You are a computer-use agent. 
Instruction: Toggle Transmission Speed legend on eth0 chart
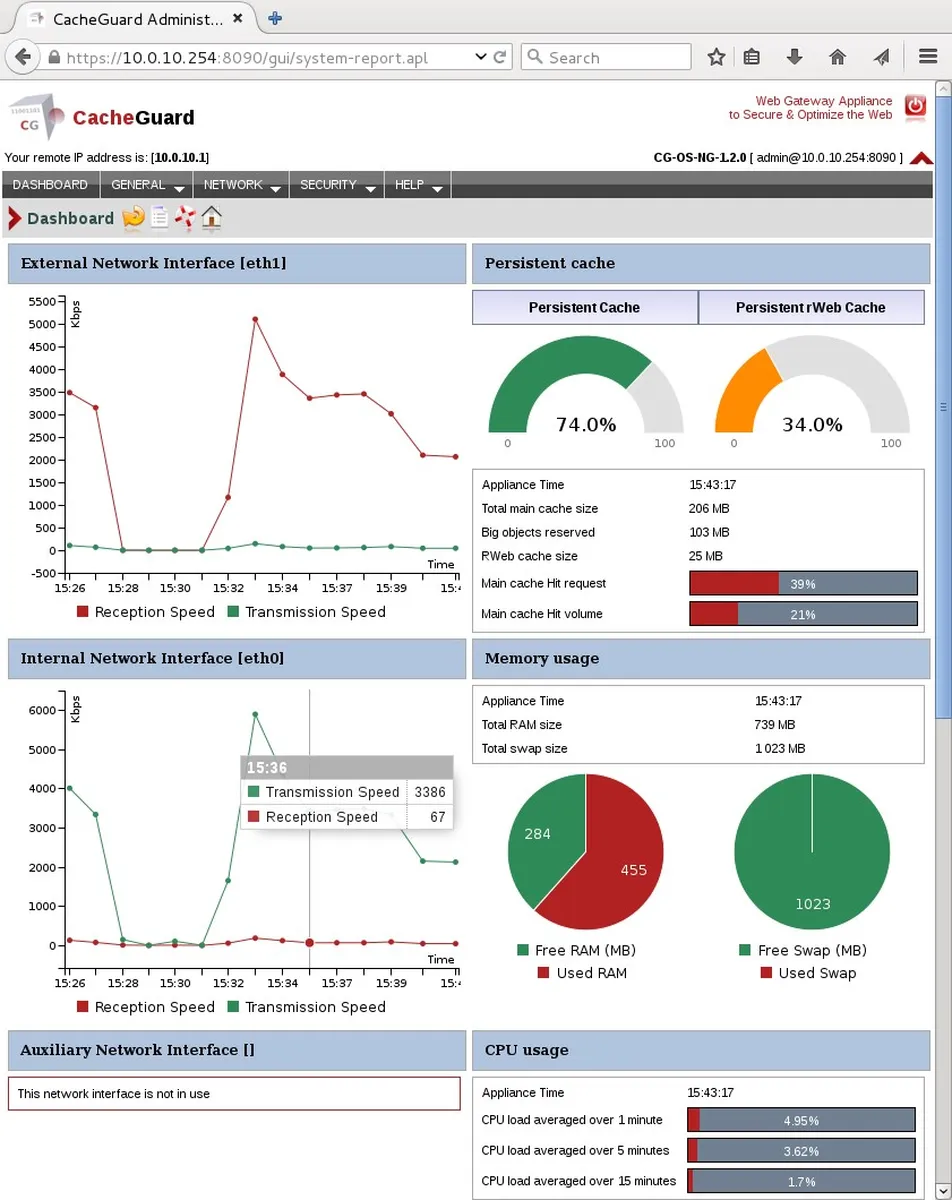306,1007
